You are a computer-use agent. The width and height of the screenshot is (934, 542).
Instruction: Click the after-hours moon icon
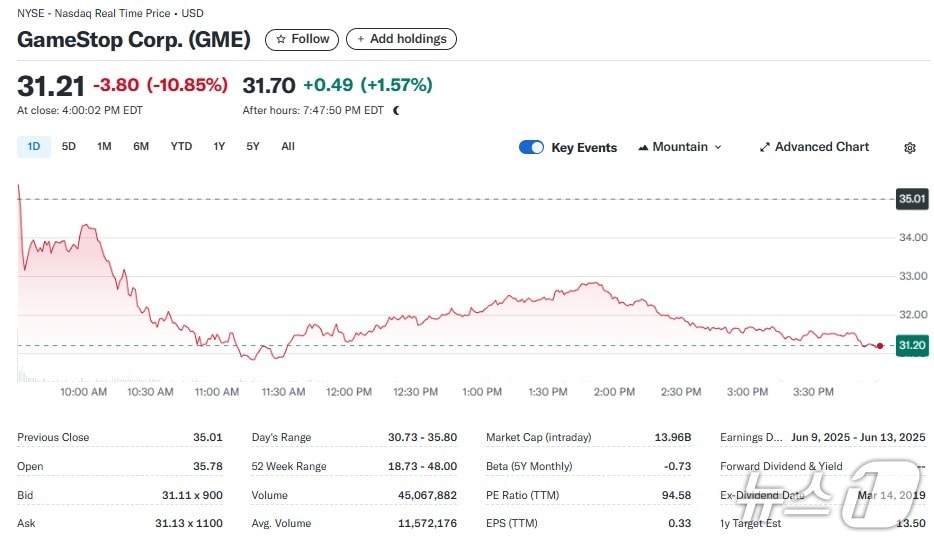pos(397,111)
